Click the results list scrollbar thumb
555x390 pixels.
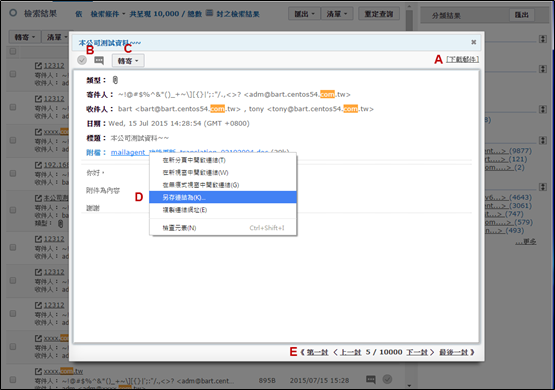click(409, 21)
